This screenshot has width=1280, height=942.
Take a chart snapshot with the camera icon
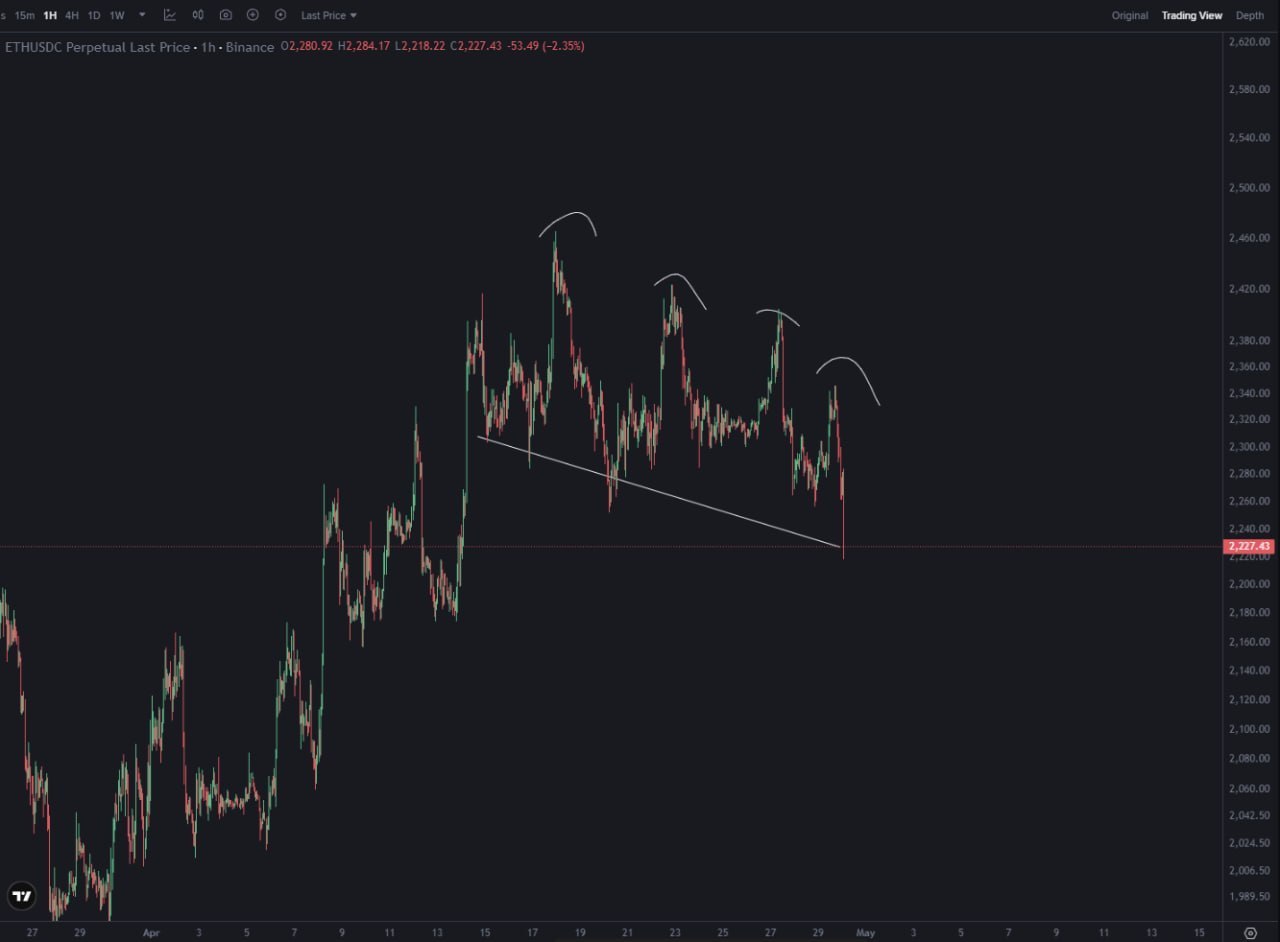pos(225,15)
